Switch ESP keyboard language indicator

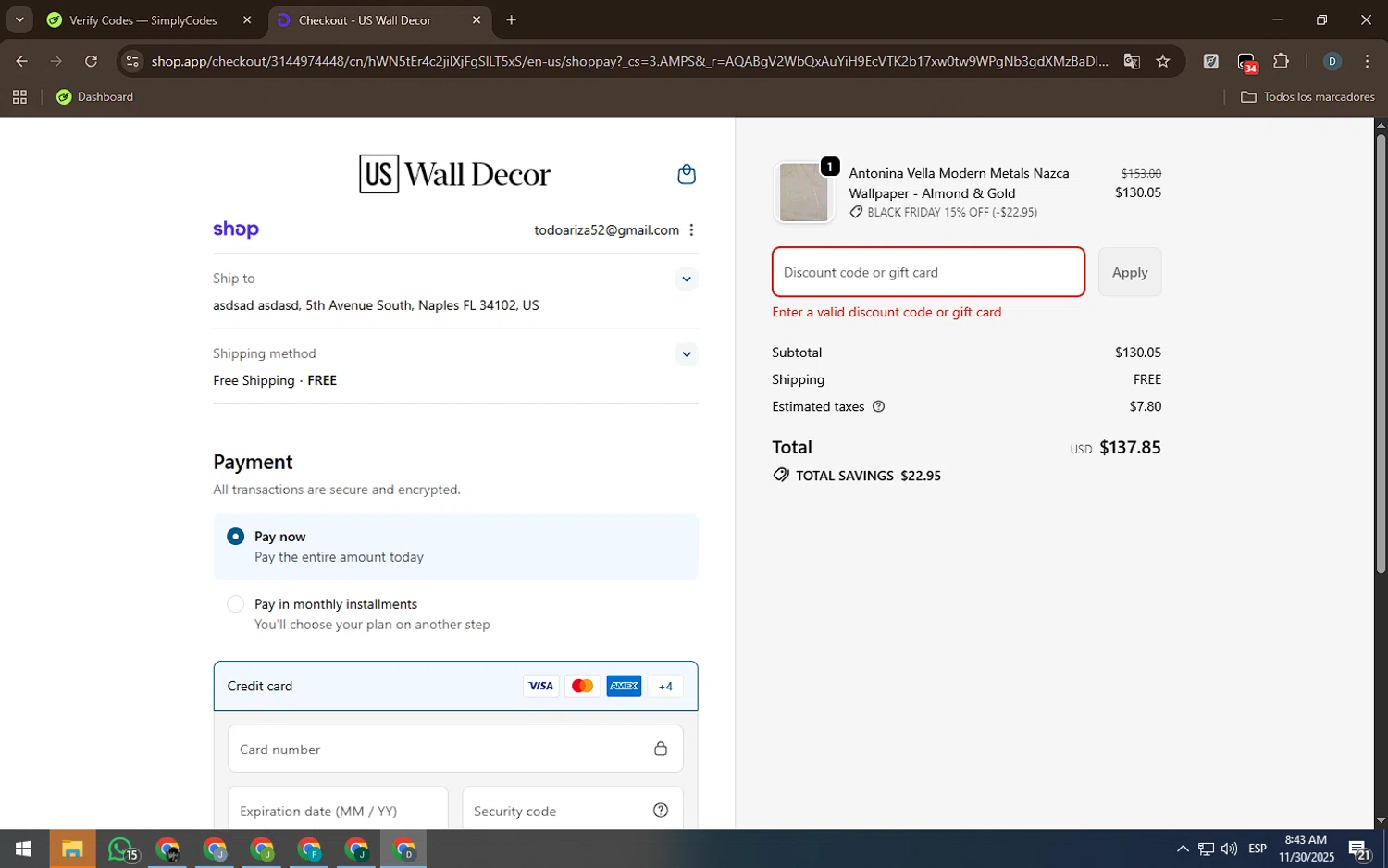click(x=1257, y=849)
